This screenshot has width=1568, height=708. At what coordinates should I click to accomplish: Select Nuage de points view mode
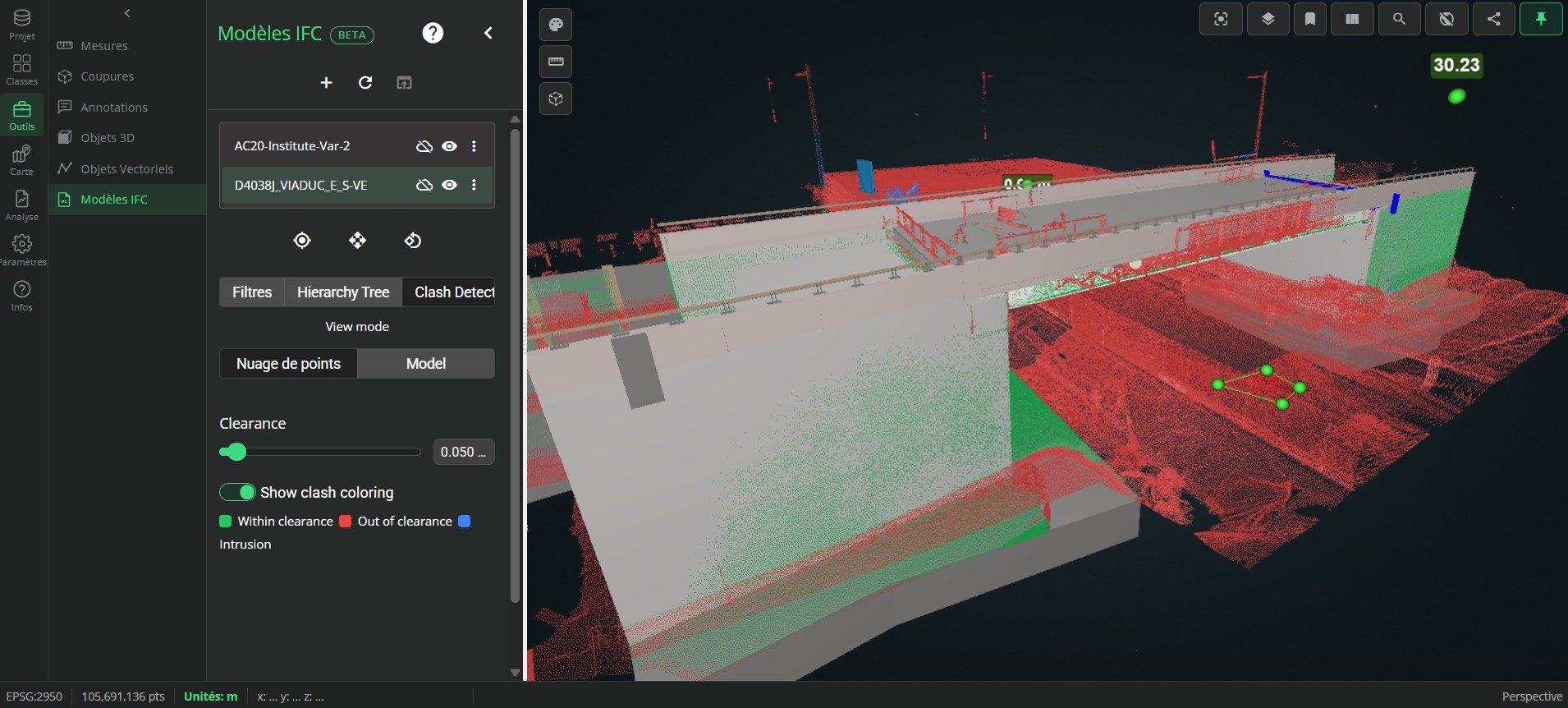(288, 364)
